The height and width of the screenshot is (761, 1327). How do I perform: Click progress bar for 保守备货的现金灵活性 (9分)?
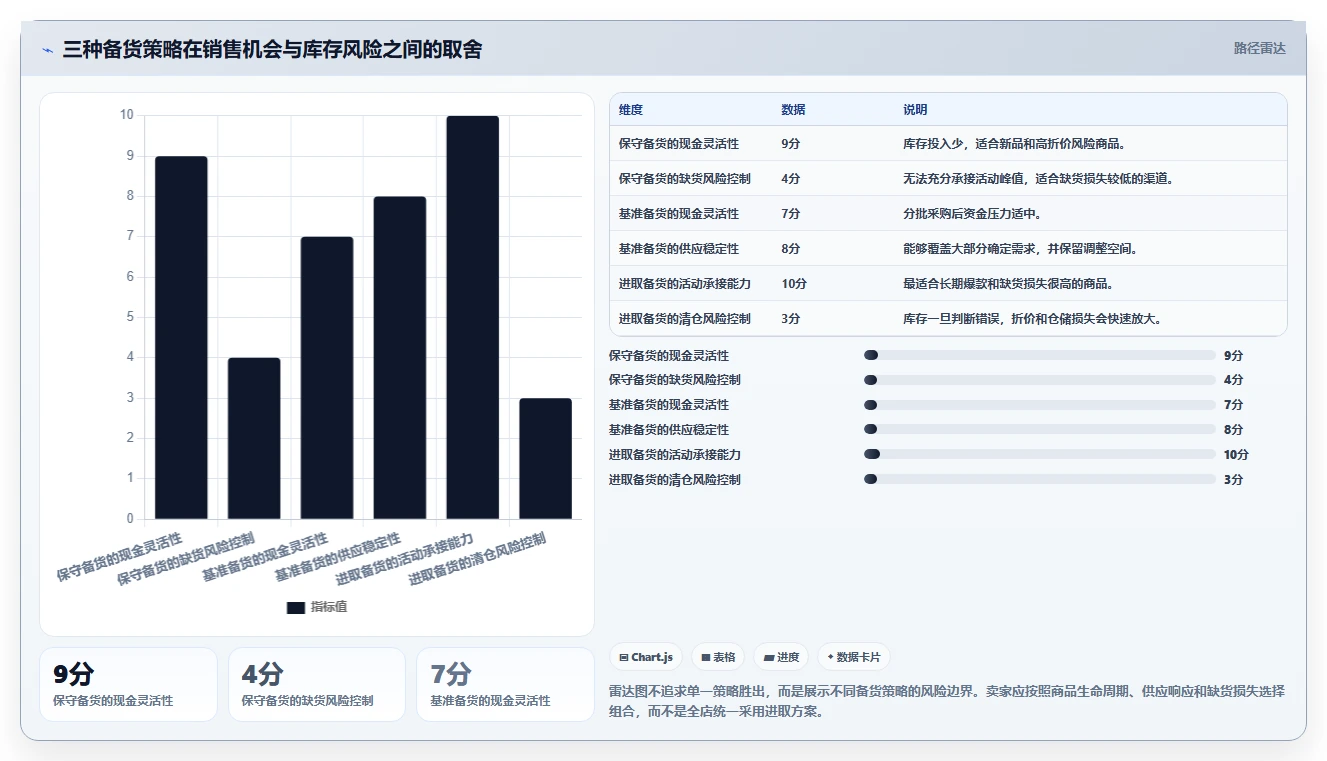(x=1039, y=355)
